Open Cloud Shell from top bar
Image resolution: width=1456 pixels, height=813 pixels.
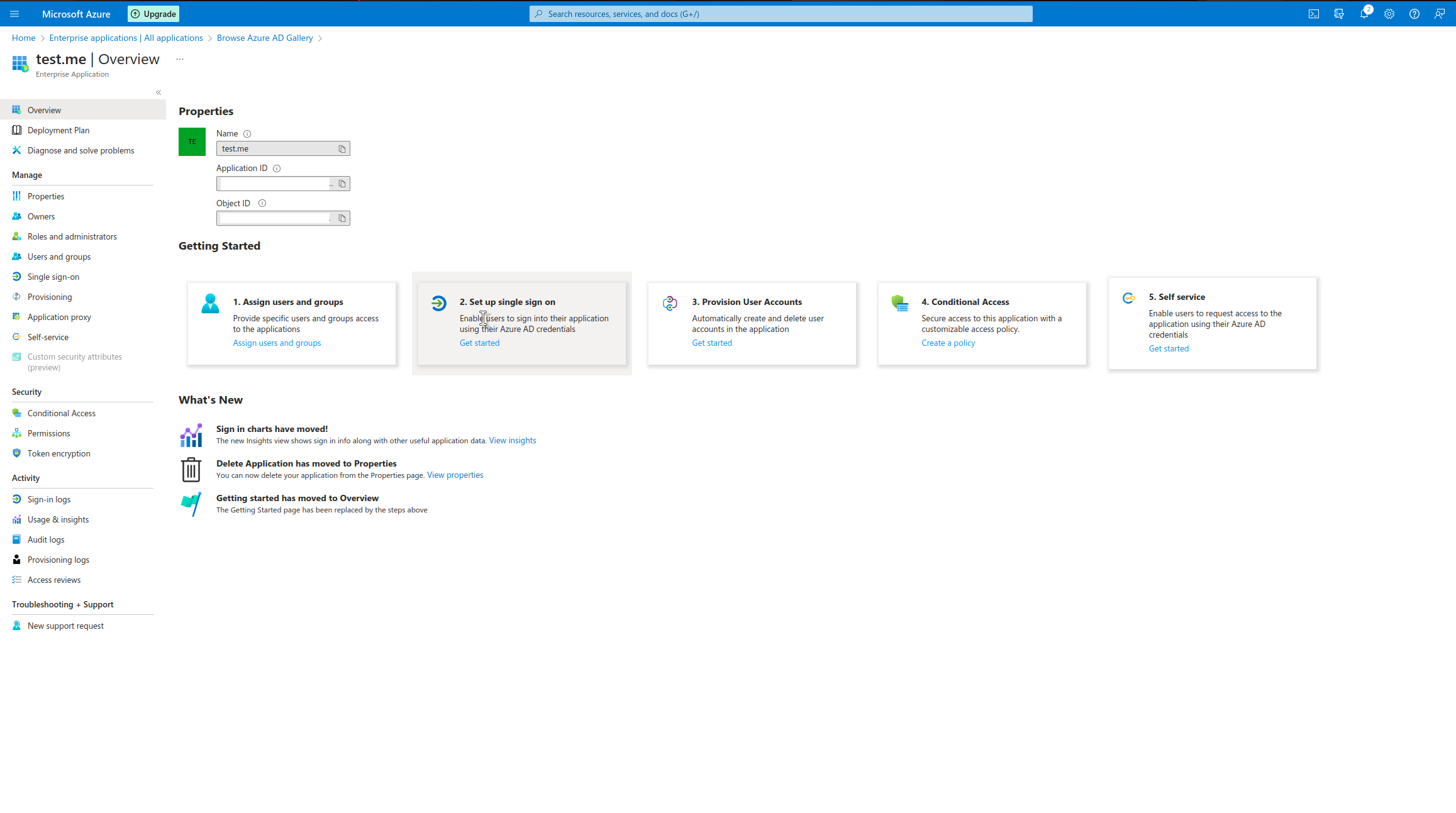1314,14
